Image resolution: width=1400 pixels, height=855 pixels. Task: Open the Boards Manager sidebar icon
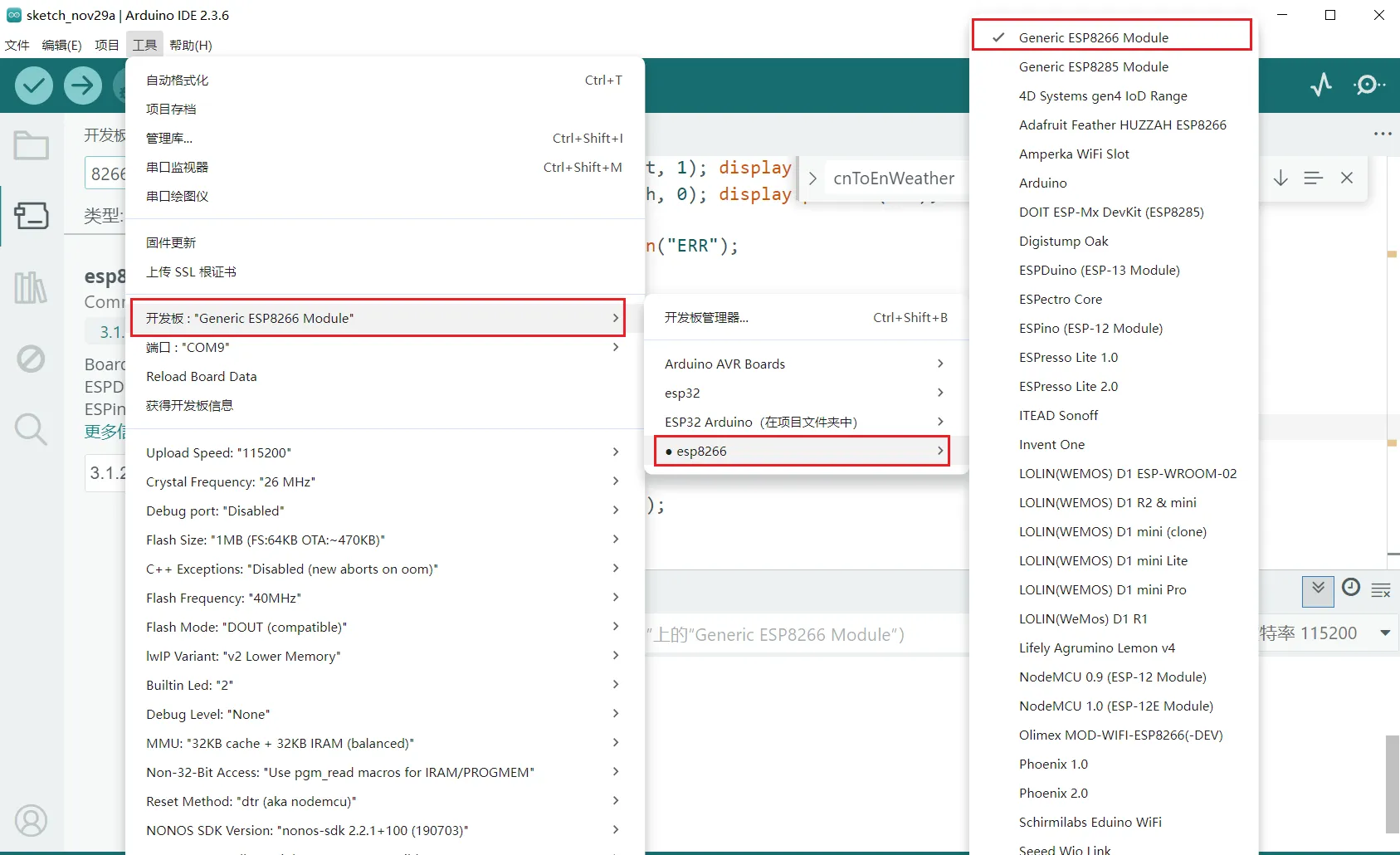32,216
